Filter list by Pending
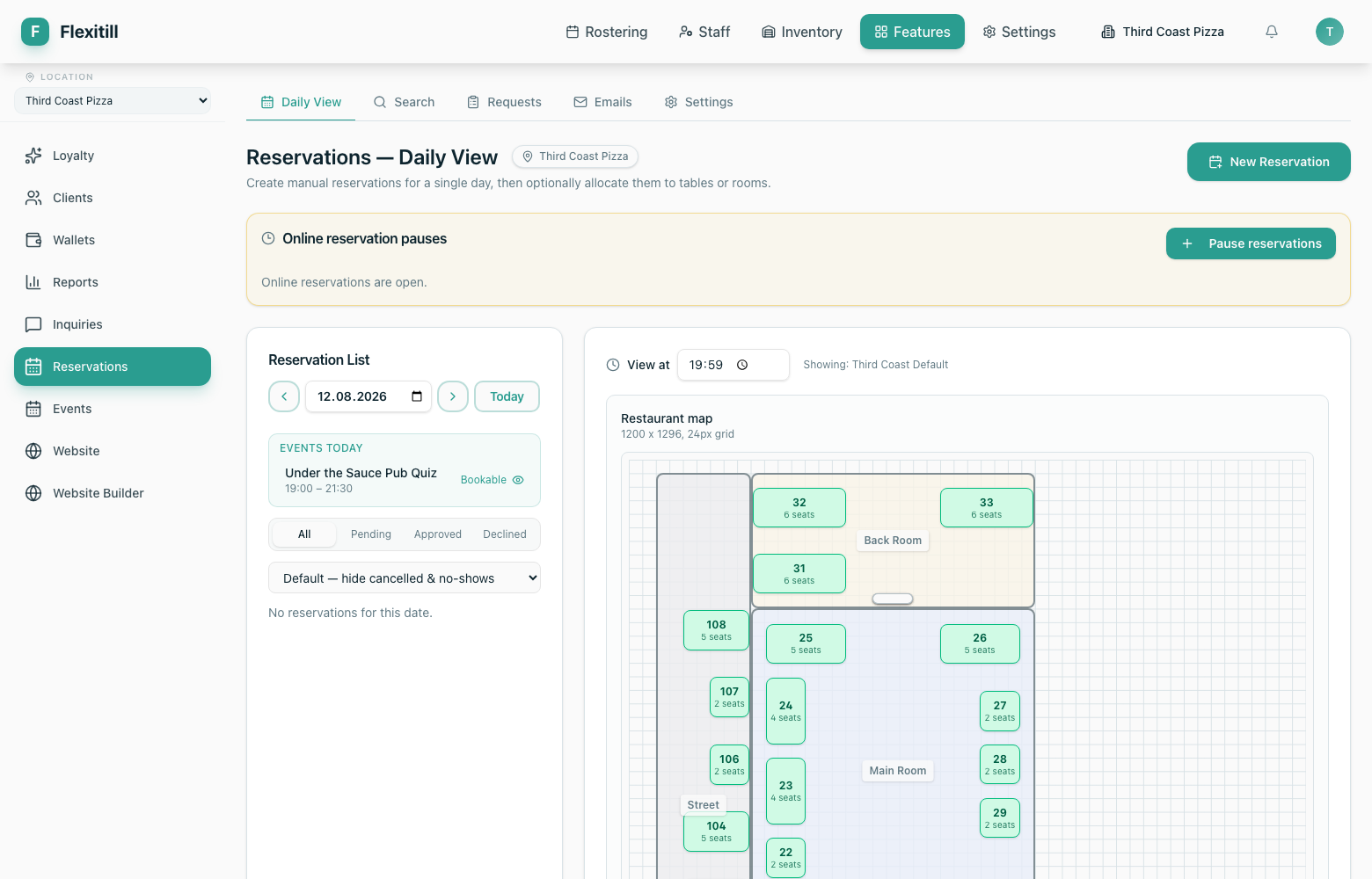This screenshot has width=1372, height=879. [371, 534]
